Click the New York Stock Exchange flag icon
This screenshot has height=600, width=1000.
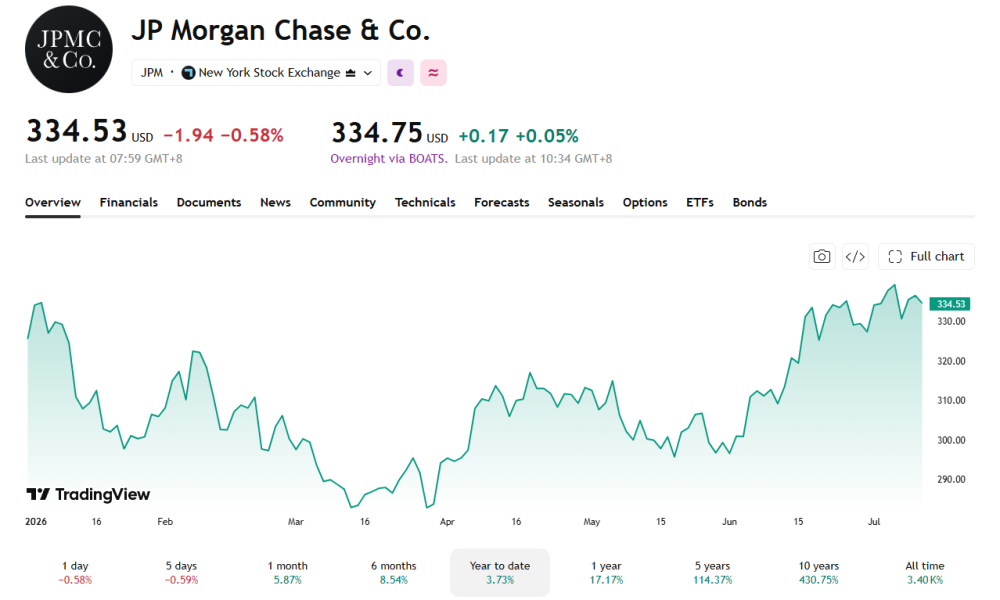click(x=188, y=73)
